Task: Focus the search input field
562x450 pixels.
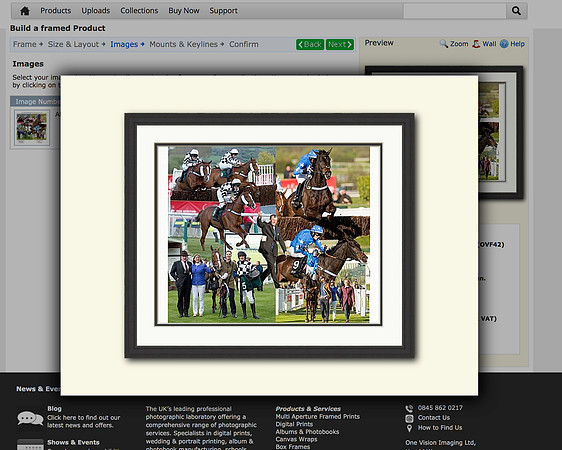Action: [x=454, y=11]
